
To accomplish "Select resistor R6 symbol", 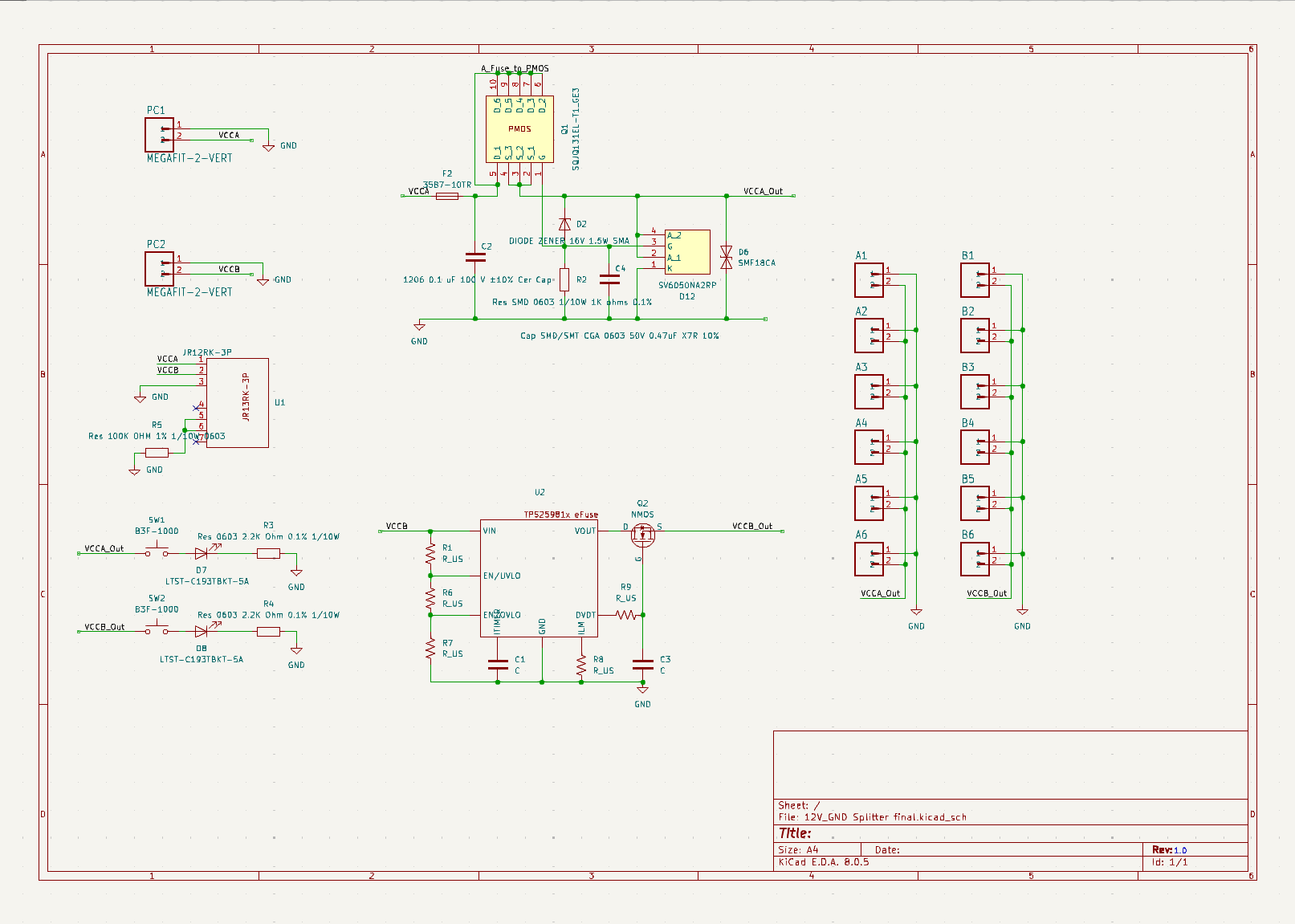I will click(x=431, y=598).
